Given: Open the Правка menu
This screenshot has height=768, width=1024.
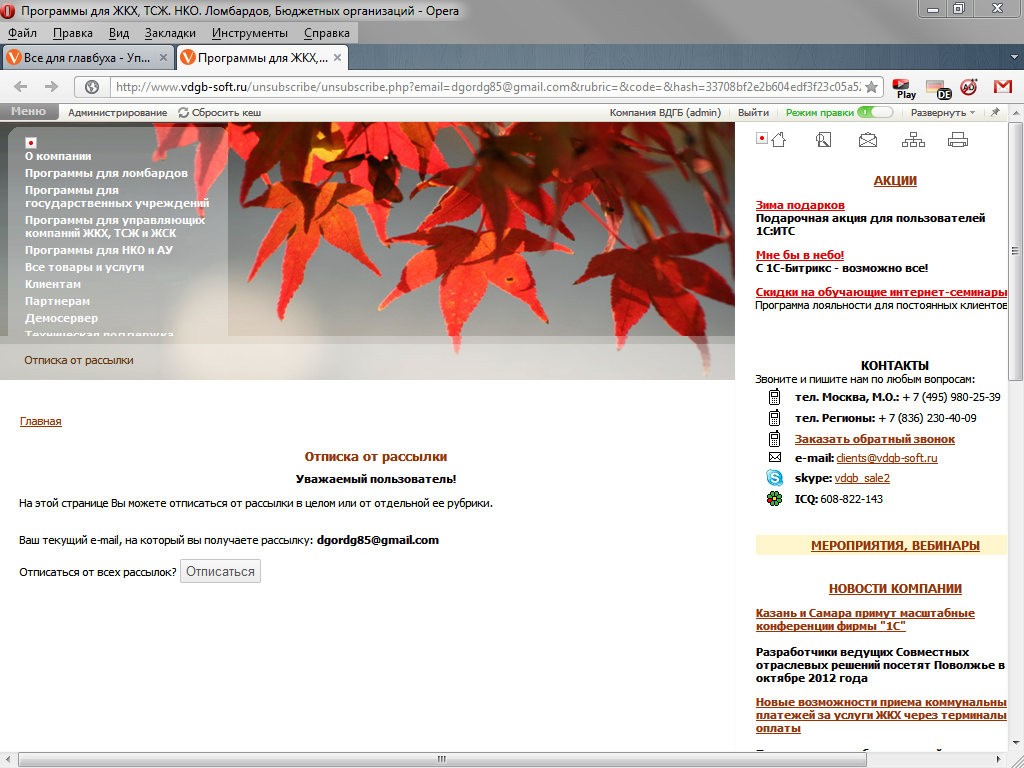Looking at the screenshot, I should (72, 33).
